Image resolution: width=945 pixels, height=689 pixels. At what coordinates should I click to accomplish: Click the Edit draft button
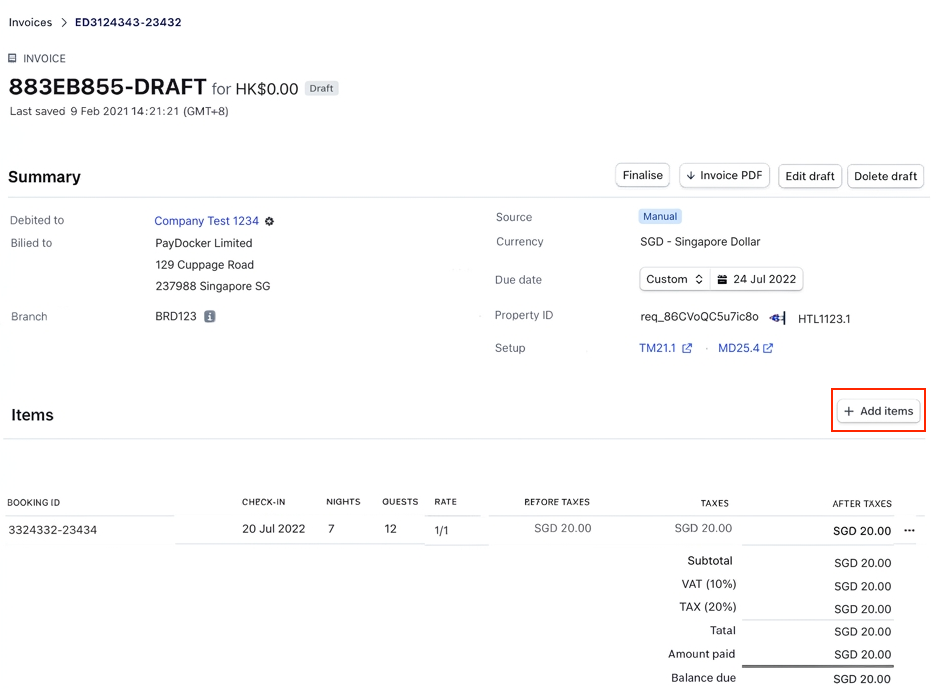point(809,176)
